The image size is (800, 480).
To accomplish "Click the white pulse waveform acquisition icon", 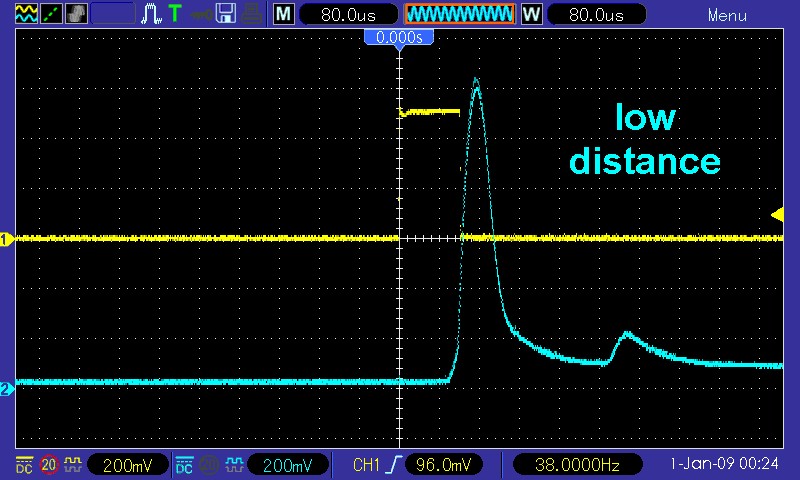I will [152, 14].
